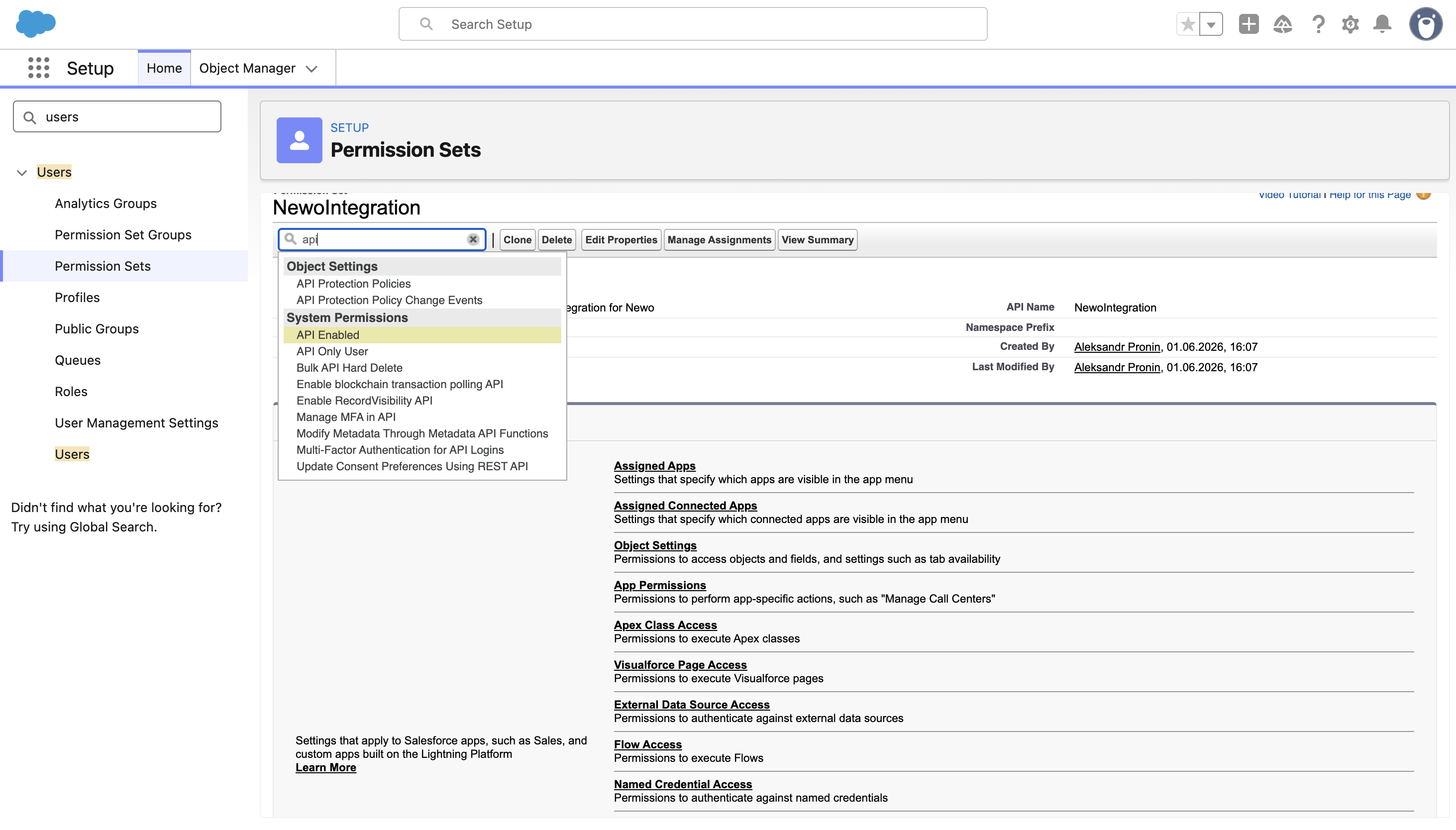Click the Quick Find box containing users
This screenshot has height=830, width=1456.
click(117, 117)
